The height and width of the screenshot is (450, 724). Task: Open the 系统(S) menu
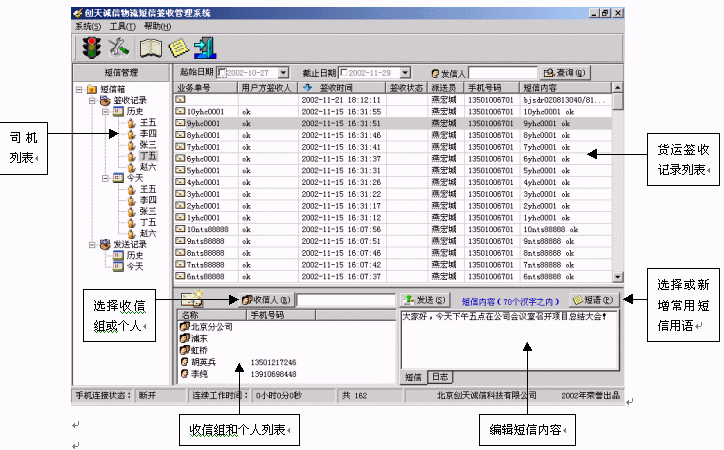(x=87, y=26)
